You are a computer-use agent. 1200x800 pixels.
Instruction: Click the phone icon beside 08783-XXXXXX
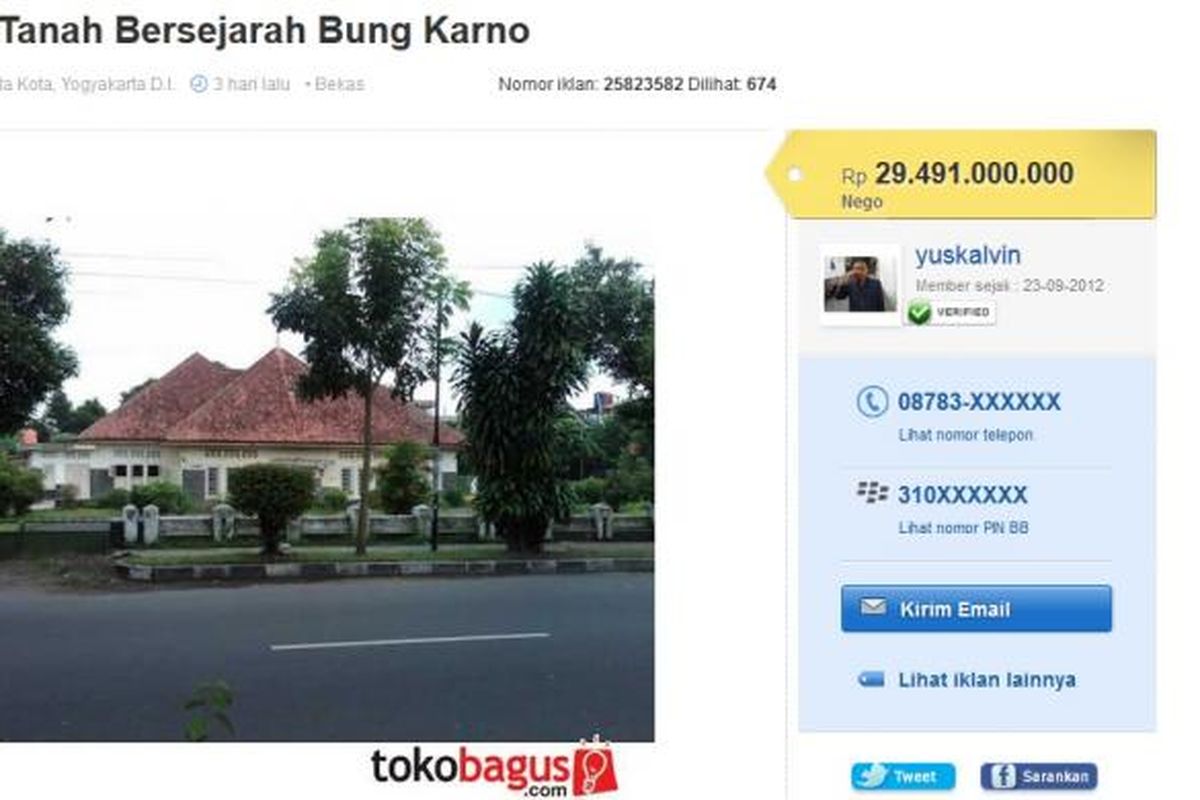click(x=872, y=402)
